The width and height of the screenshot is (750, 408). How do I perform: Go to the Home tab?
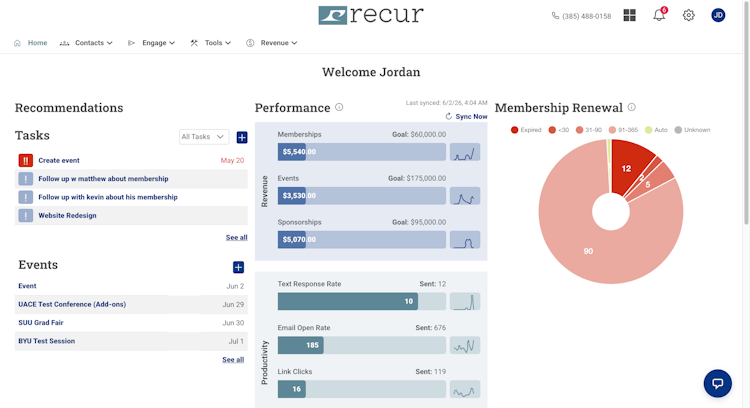pyautogui.click(x=31, y=43)
